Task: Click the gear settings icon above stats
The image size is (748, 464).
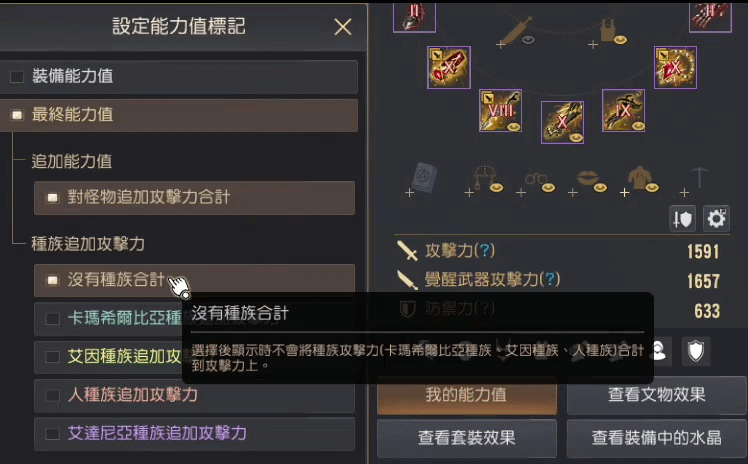Action: (716, 219)
